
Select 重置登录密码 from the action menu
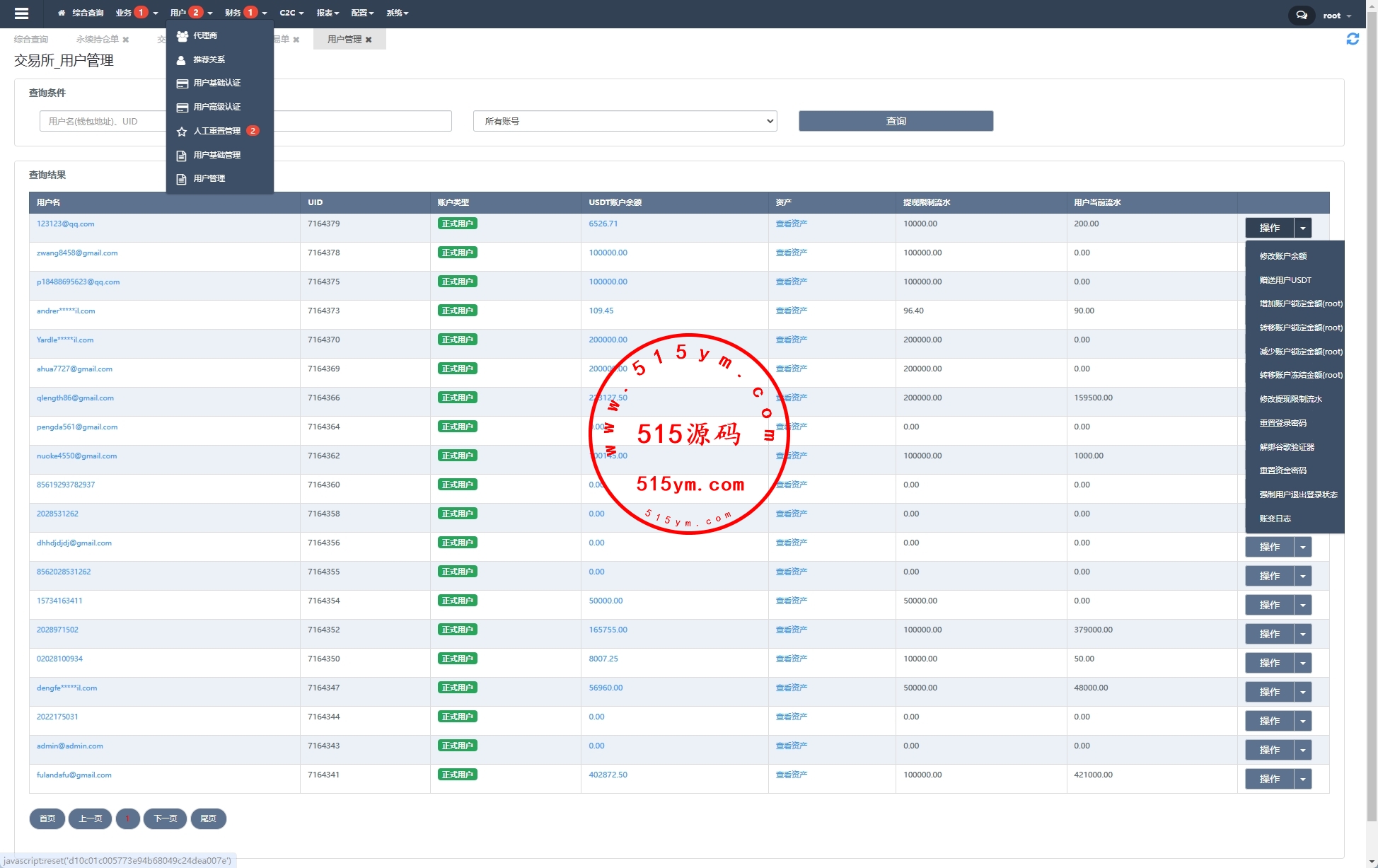[1283, 423]
